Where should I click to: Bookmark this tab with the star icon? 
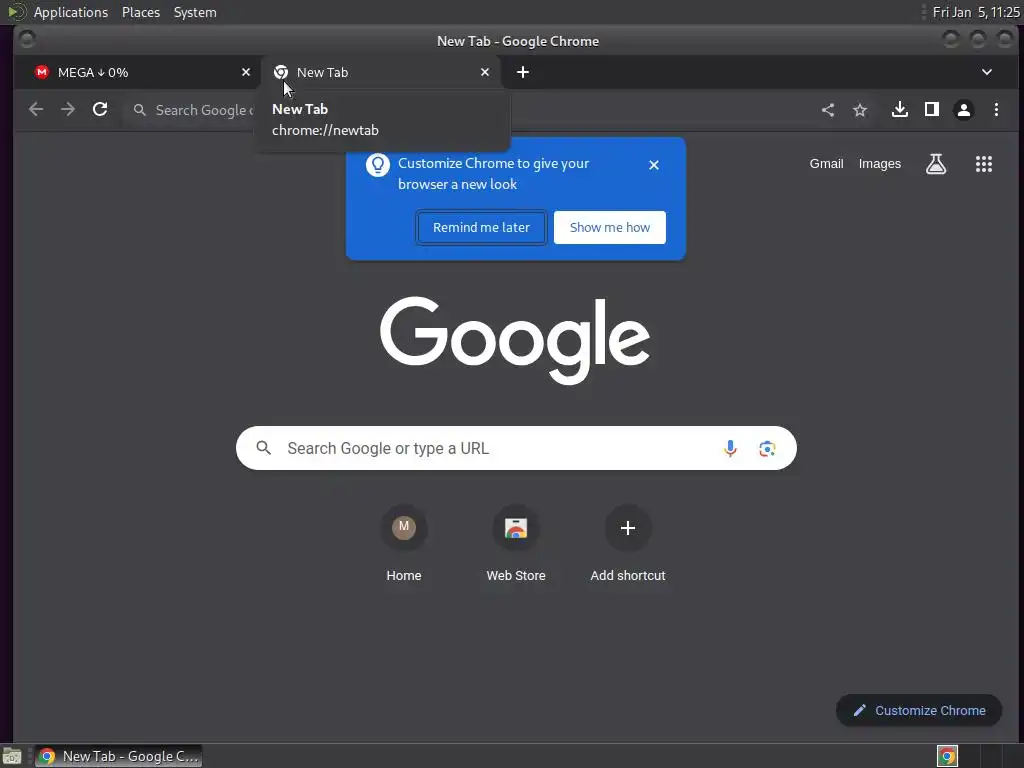tap(860, 110)
